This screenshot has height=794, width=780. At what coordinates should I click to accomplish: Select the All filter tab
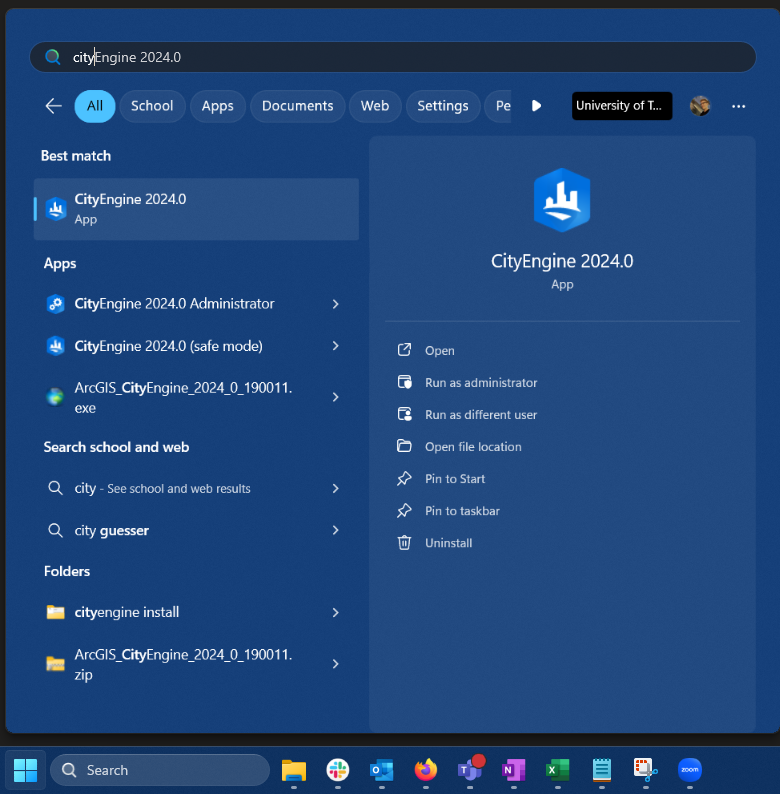click(x=95, y=106)
